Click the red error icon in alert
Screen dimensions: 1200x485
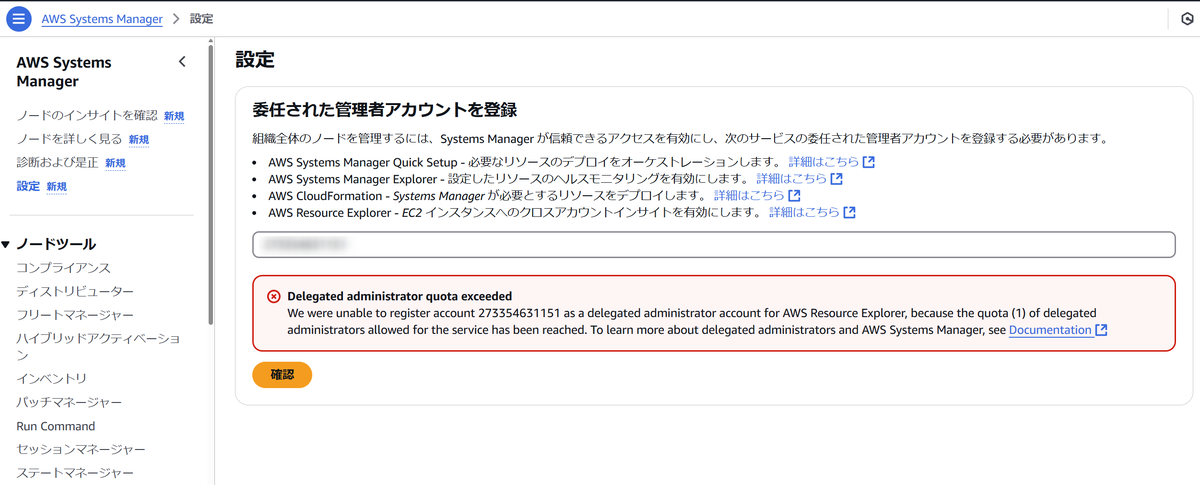274,297
